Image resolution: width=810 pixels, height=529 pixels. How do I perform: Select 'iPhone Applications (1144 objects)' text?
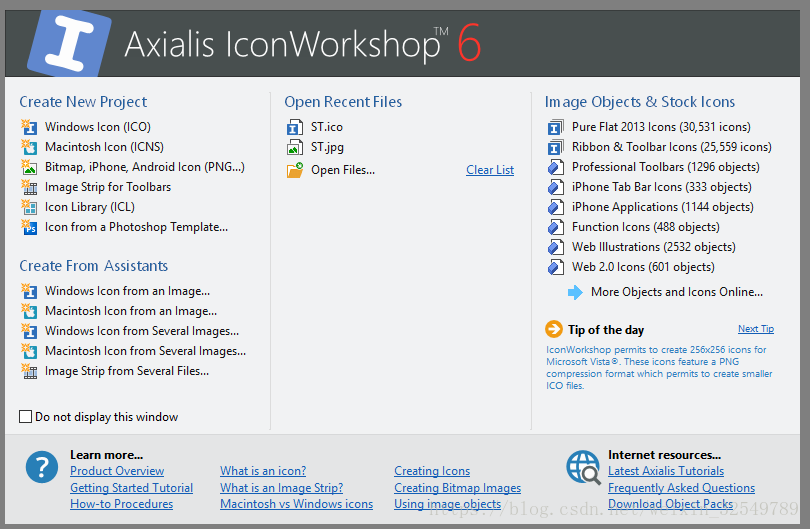tap(663, 207)
